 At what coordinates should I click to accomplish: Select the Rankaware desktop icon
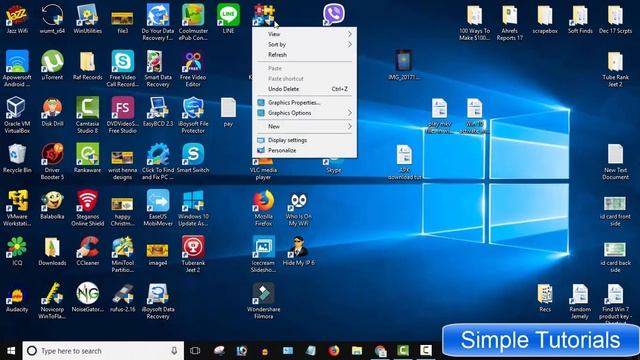(88, 158)
